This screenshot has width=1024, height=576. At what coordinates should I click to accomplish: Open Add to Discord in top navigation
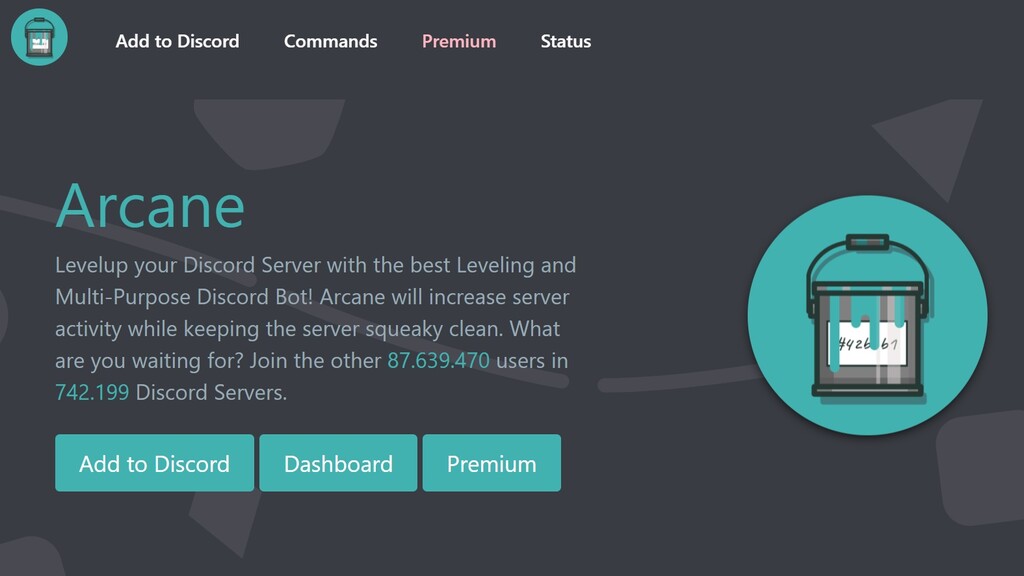pyautogui.click(x=177, y=41)
